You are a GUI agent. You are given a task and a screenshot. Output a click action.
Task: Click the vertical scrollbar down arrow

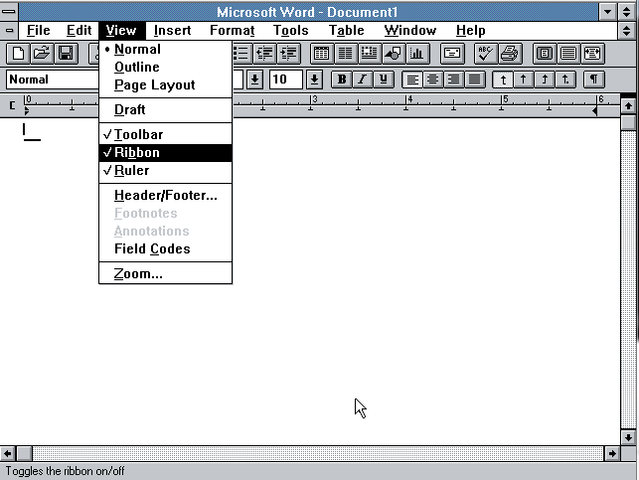[628, 437]
